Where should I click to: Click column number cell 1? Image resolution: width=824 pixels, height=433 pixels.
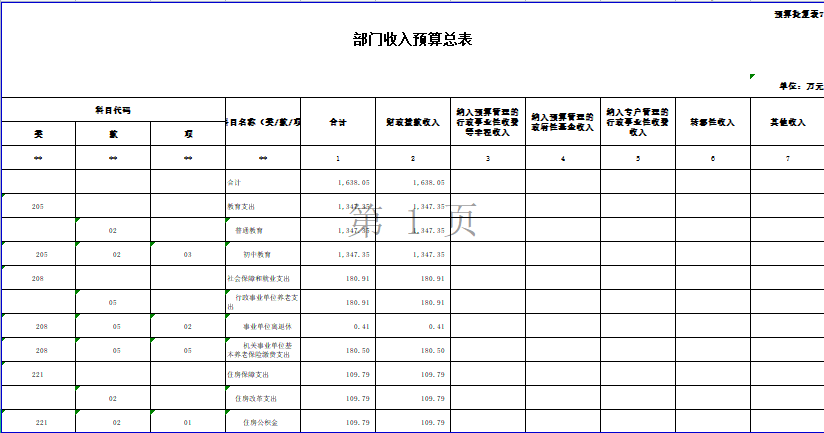click(338, 158)
